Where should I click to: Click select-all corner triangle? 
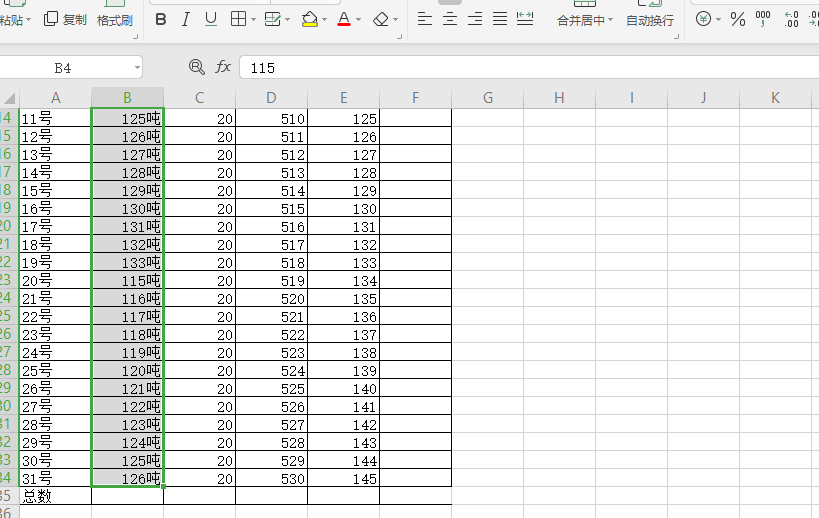click(x=9, y=98)
